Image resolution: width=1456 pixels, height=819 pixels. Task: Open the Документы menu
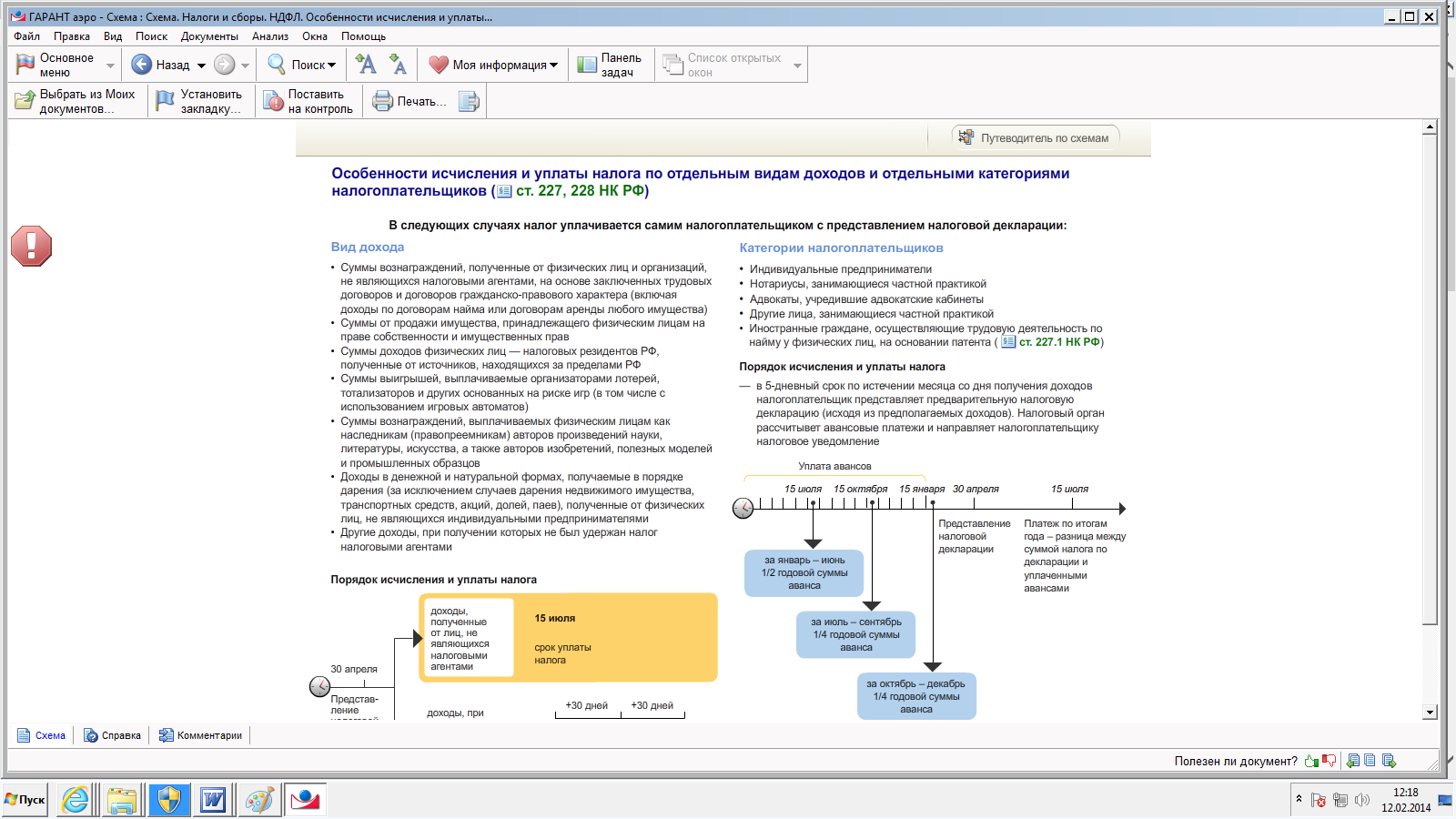point(209,36)
